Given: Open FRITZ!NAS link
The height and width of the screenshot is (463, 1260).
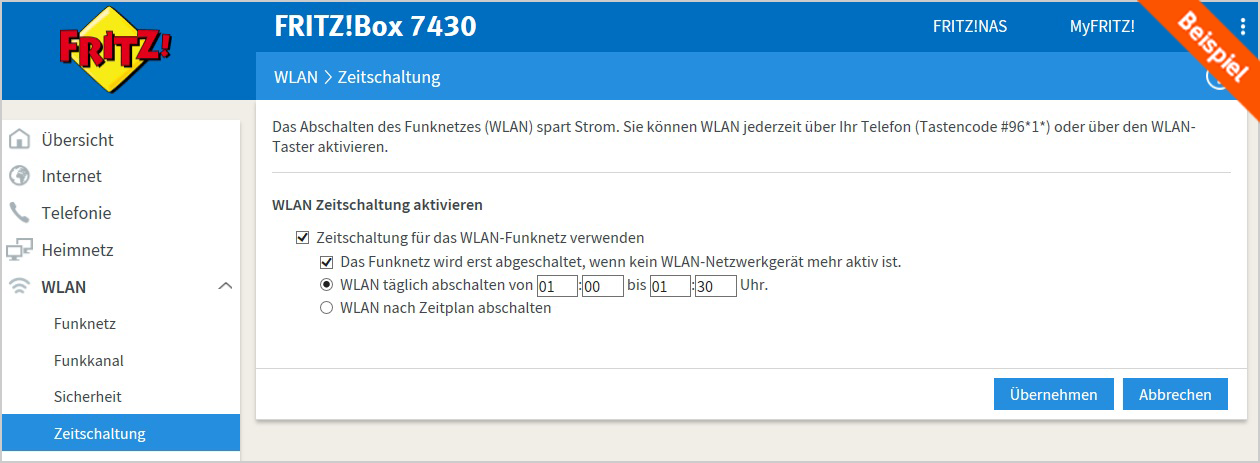Looking at the screenshot, I should pyautogui.click(x=970, y=27).
